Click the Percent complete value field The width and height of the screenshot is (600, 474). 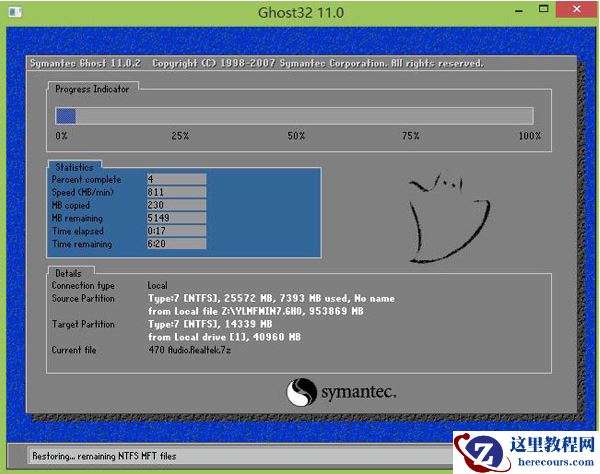coord(176,179)
